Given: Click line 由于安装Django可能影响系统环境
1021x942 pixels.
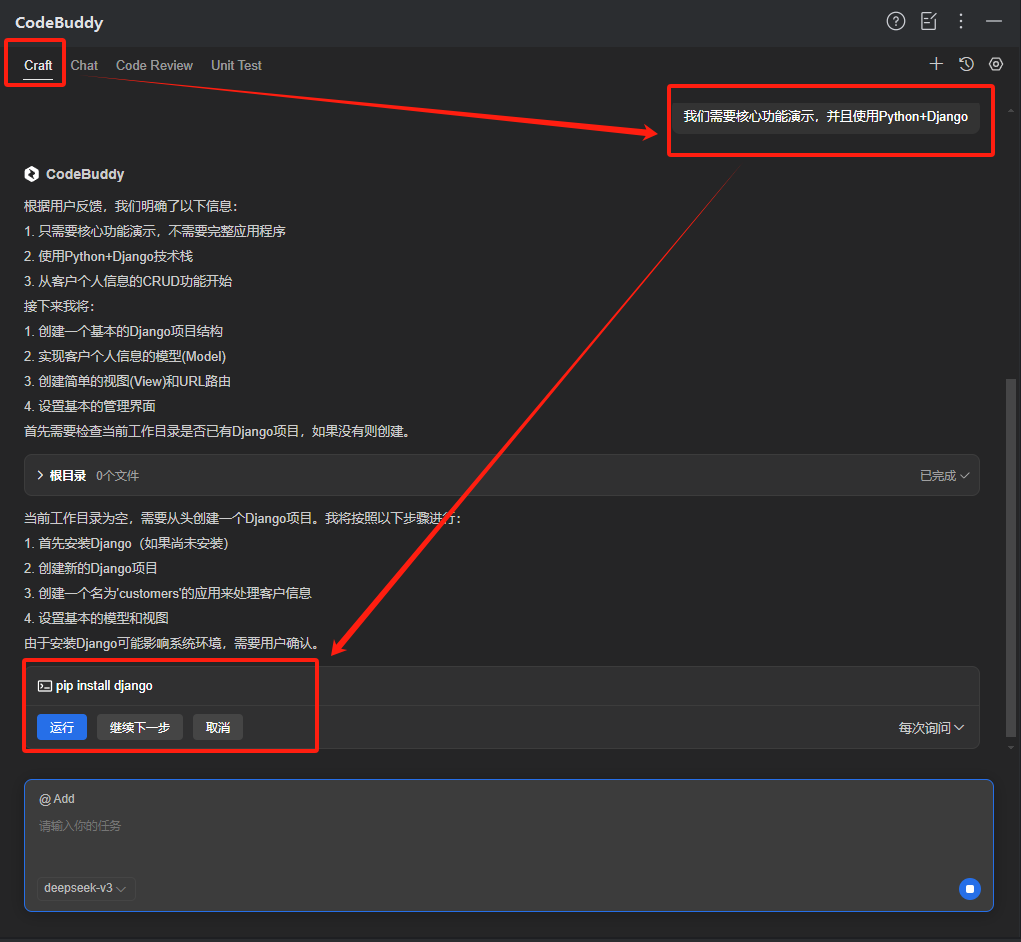Looking at the screenshot, I should [x=173, y=643].
